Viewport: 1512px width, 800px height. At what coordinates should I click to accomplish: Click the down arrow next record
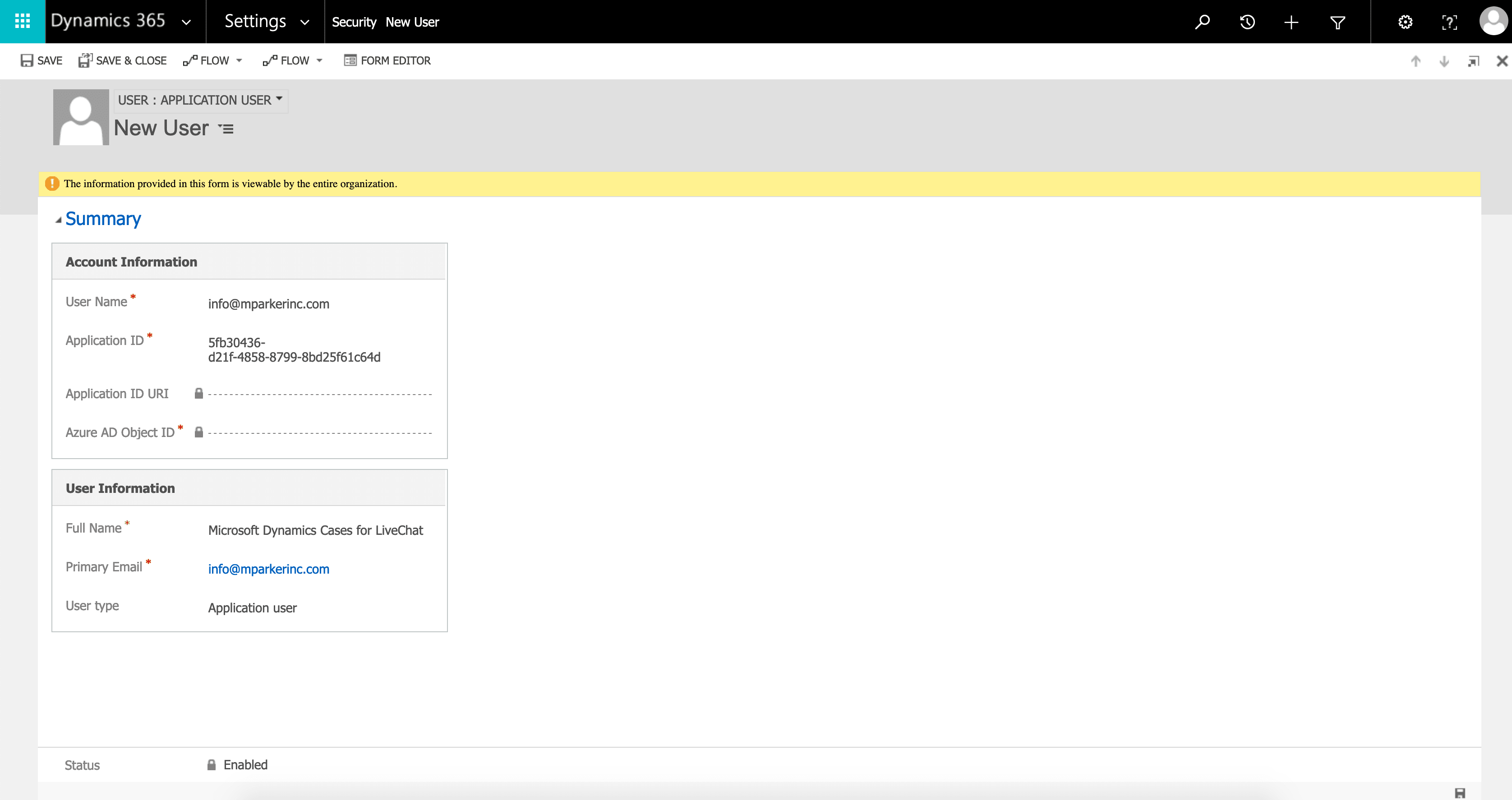[1444, 61]
